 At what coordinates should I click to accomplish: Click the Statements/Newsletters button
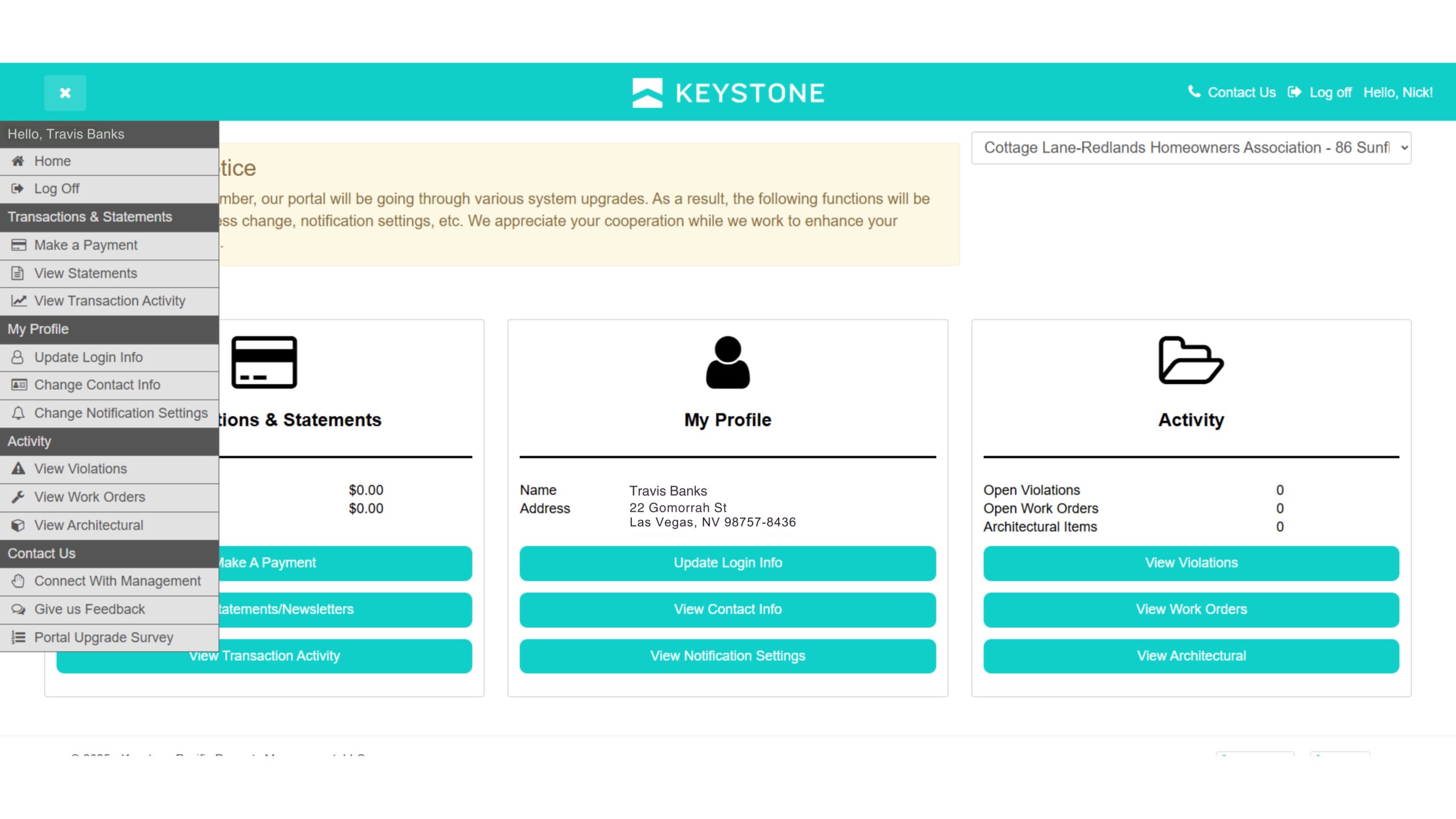tap(345, 610)
